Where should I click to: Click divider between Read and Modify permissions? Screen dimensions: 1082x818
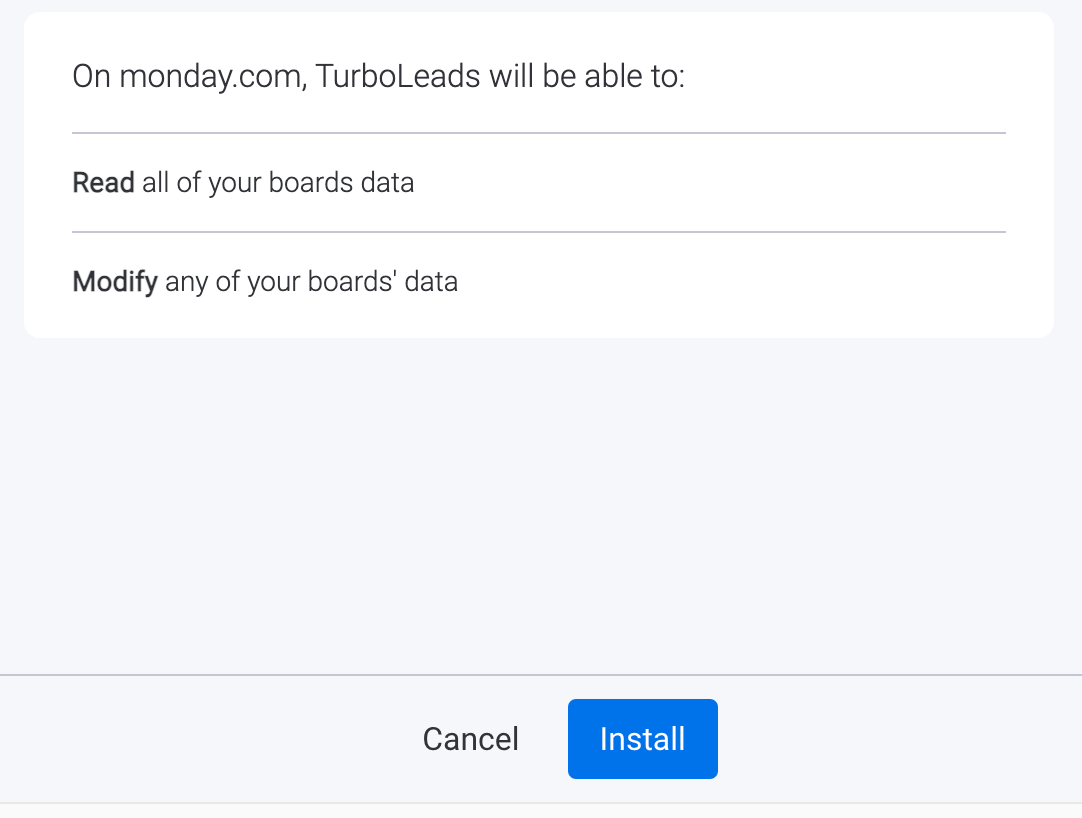[x=539, y=232]
